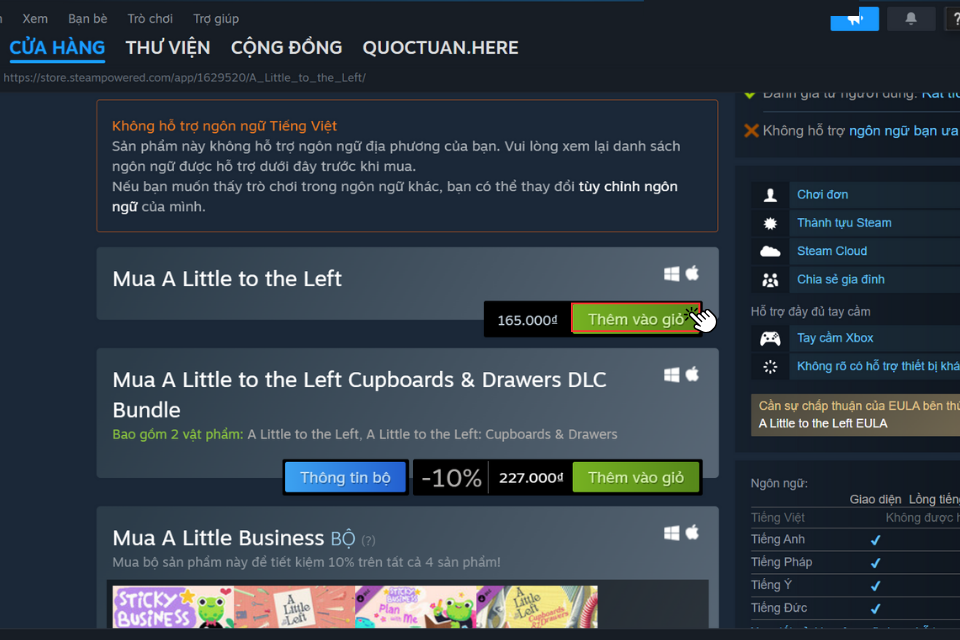Click the Steam Cloud icon
This screenshot has width=960, height=640.
tap(770, 251)
